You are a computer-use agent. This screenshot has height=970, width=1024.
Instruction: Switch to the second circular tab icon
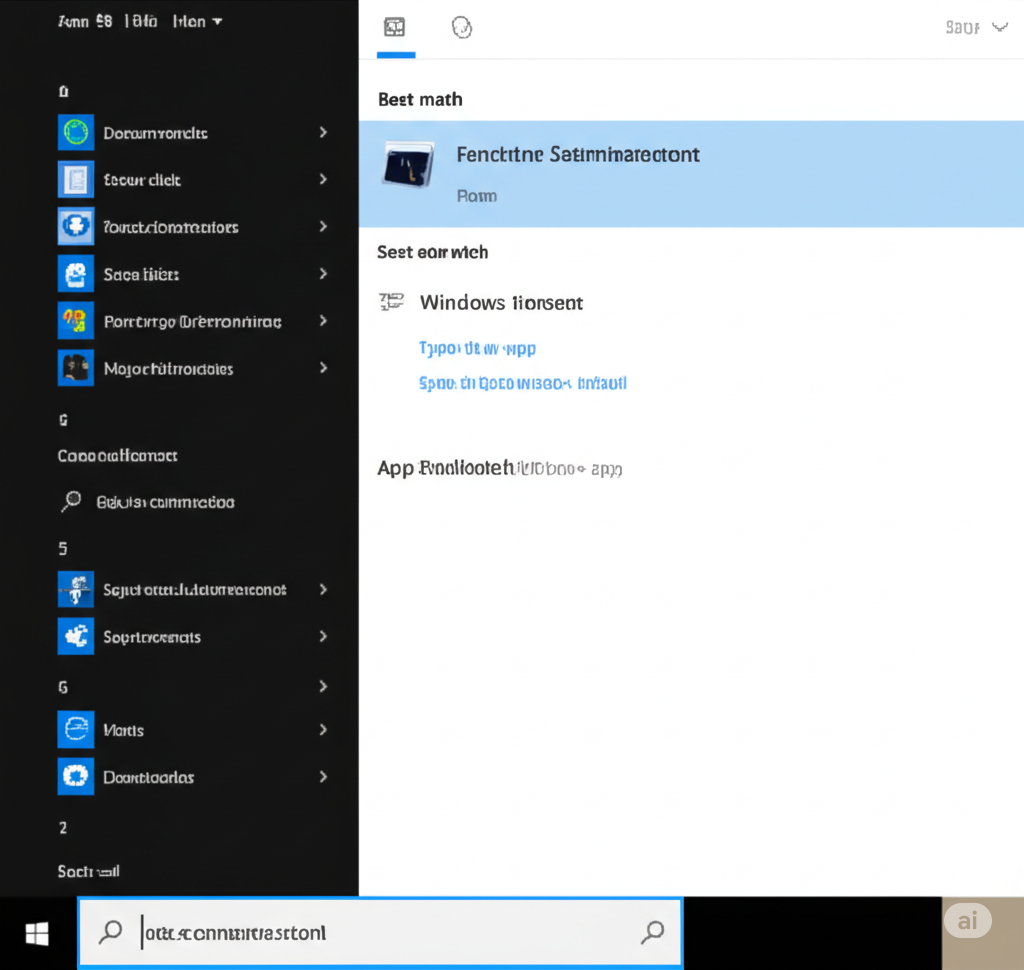click(x=462, y=27)
